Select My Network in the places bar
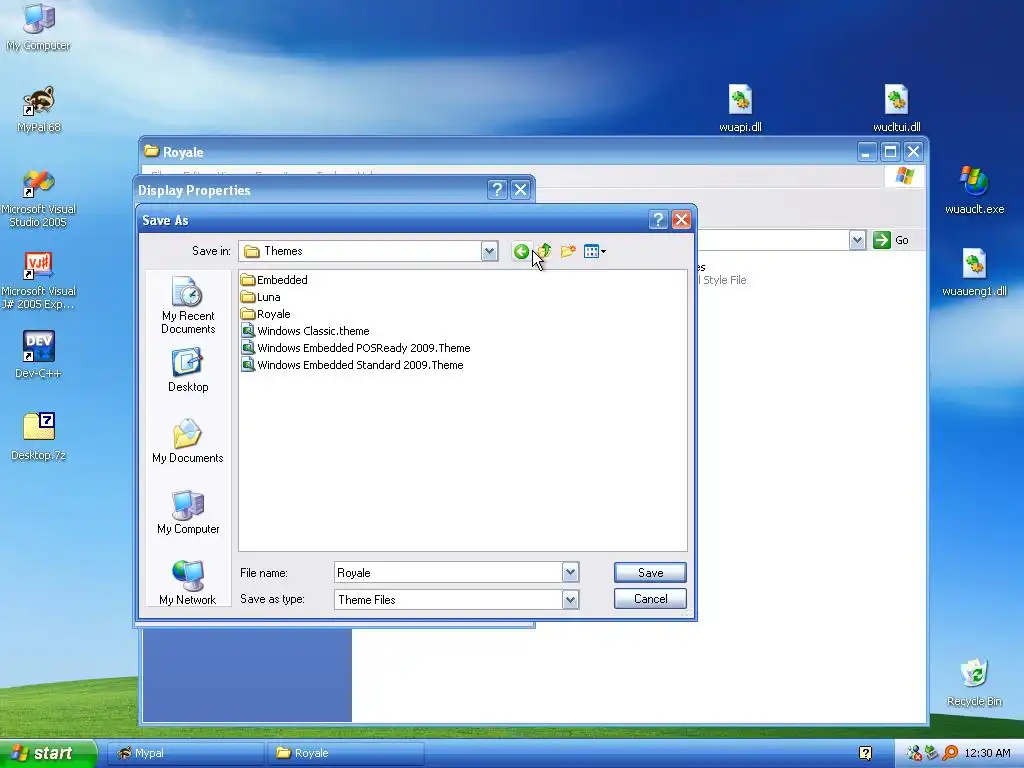This screenshot has height=768, width=1024. coord(188,583)
